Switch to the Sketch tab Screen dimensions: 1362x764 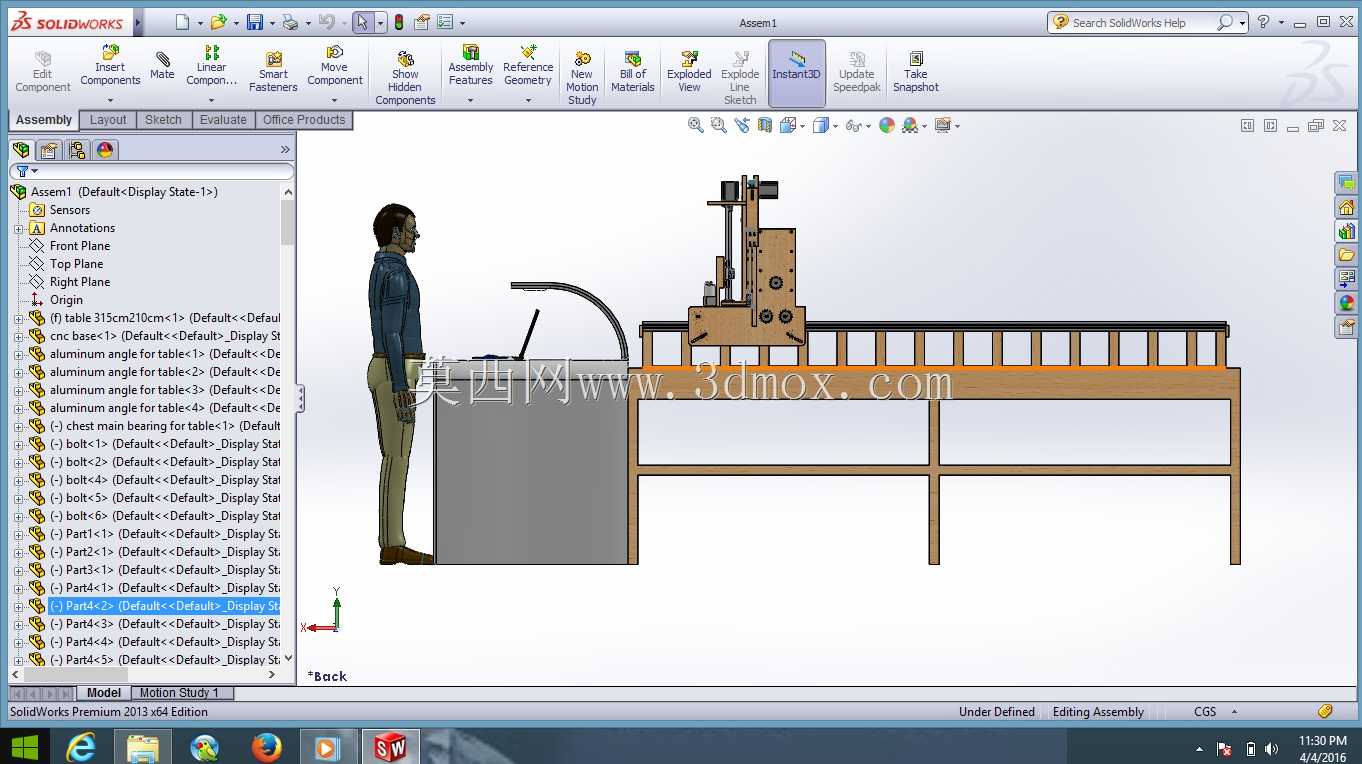click(x=163, y=120)
